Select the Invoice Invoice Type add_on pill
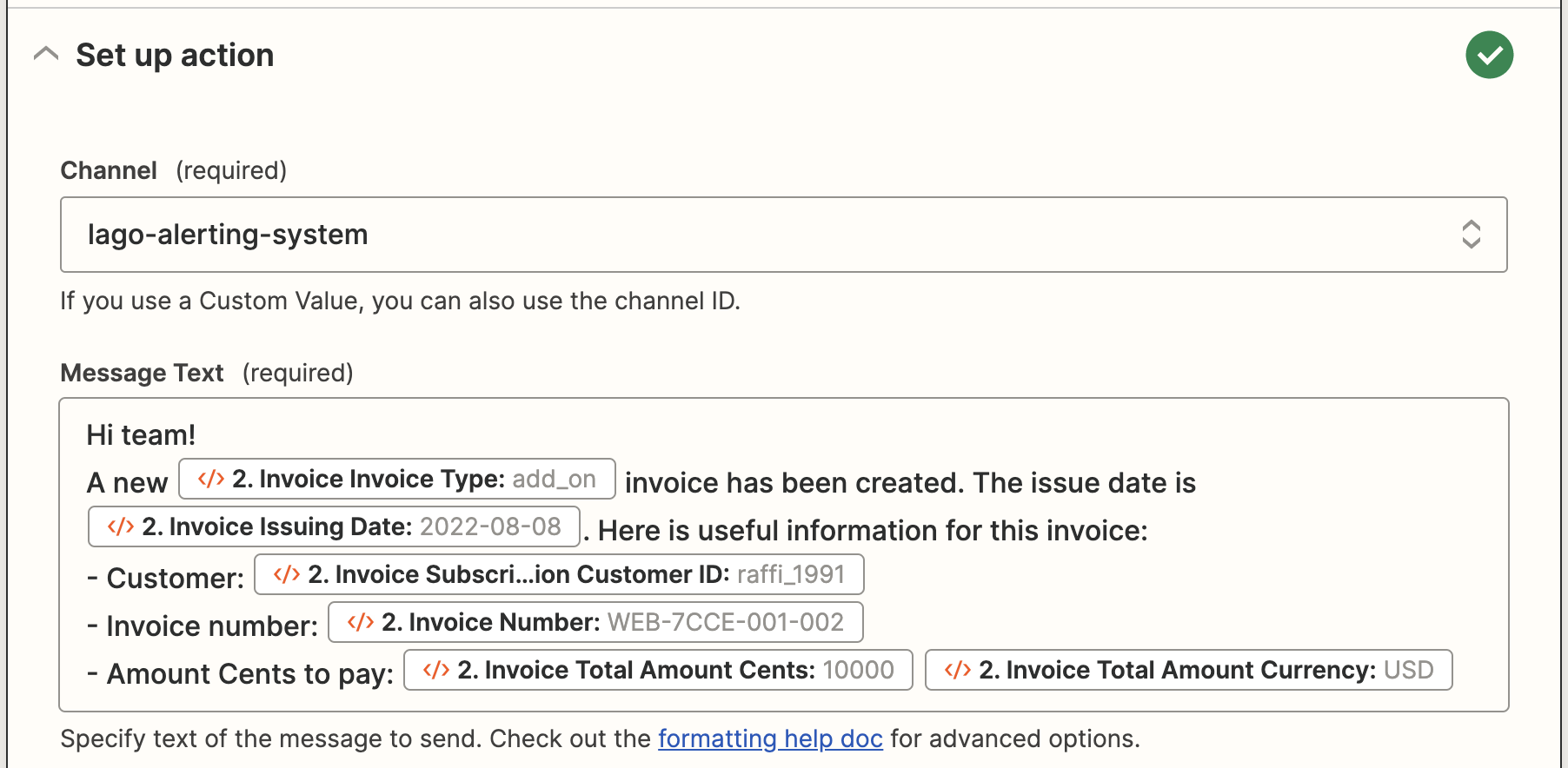Viewport: 1568px width, 768px height. pos(397,479)
